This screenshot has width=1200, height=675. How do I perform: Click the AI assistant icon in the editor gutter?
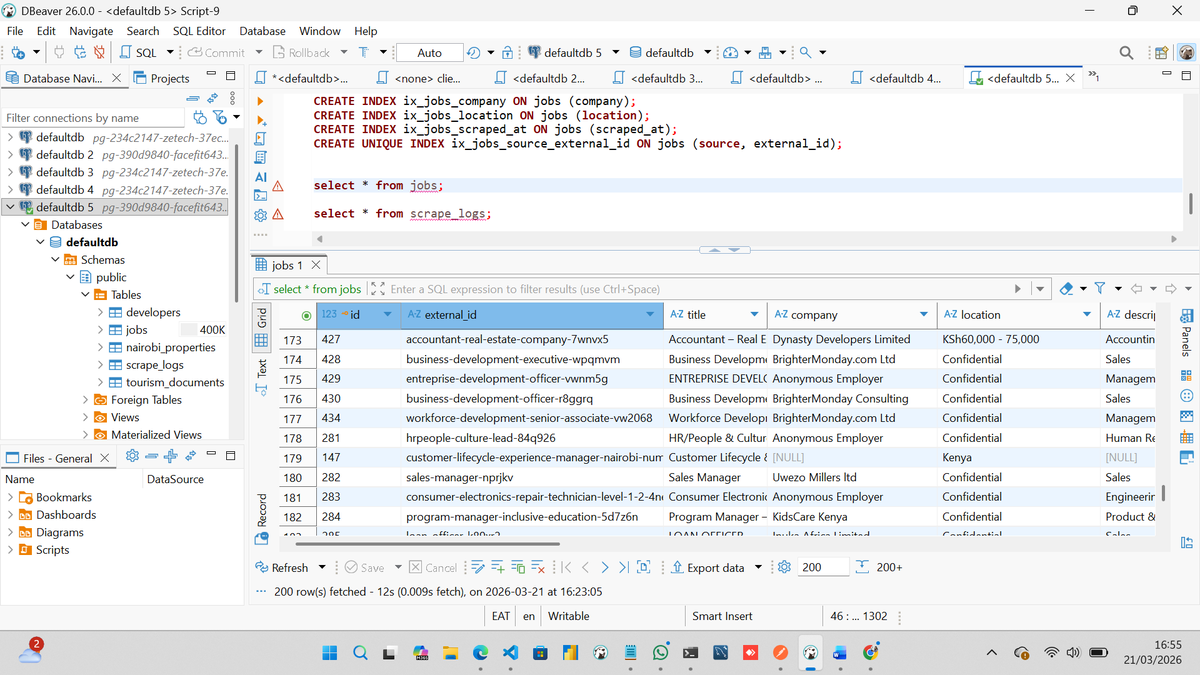[x=261, y=176]
